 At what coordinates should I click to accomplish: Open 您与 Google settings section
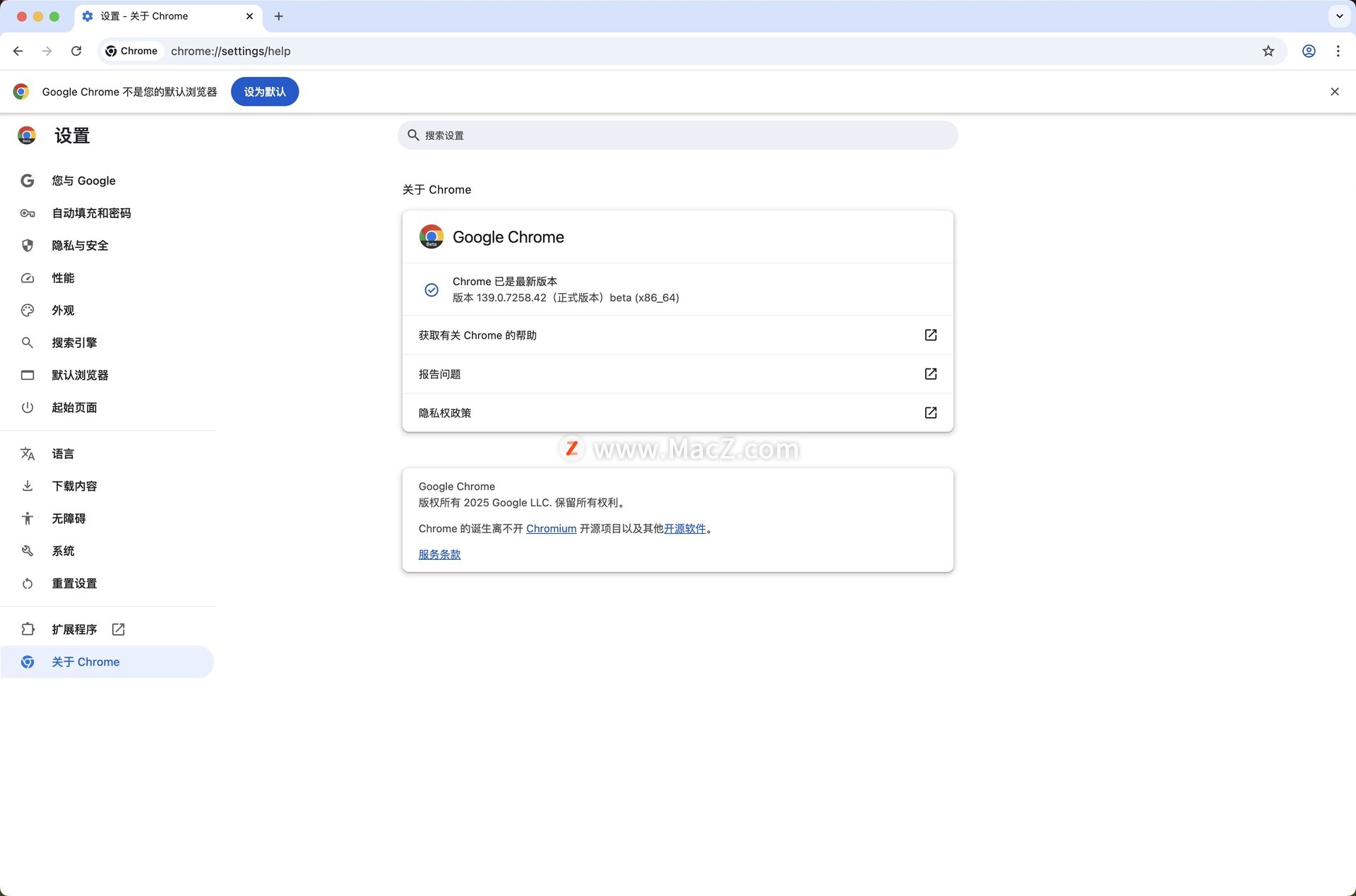(x=106, y=181)
